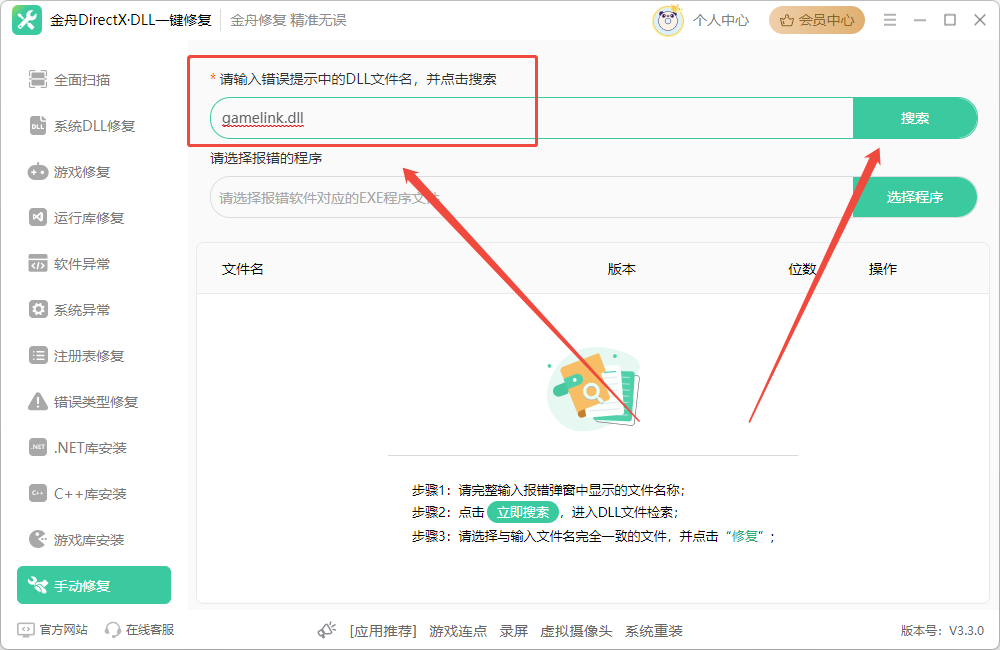This screenshot has width=1000, height=650.
Task: Open 个人中心 personal center
Action: coord(721,20)
